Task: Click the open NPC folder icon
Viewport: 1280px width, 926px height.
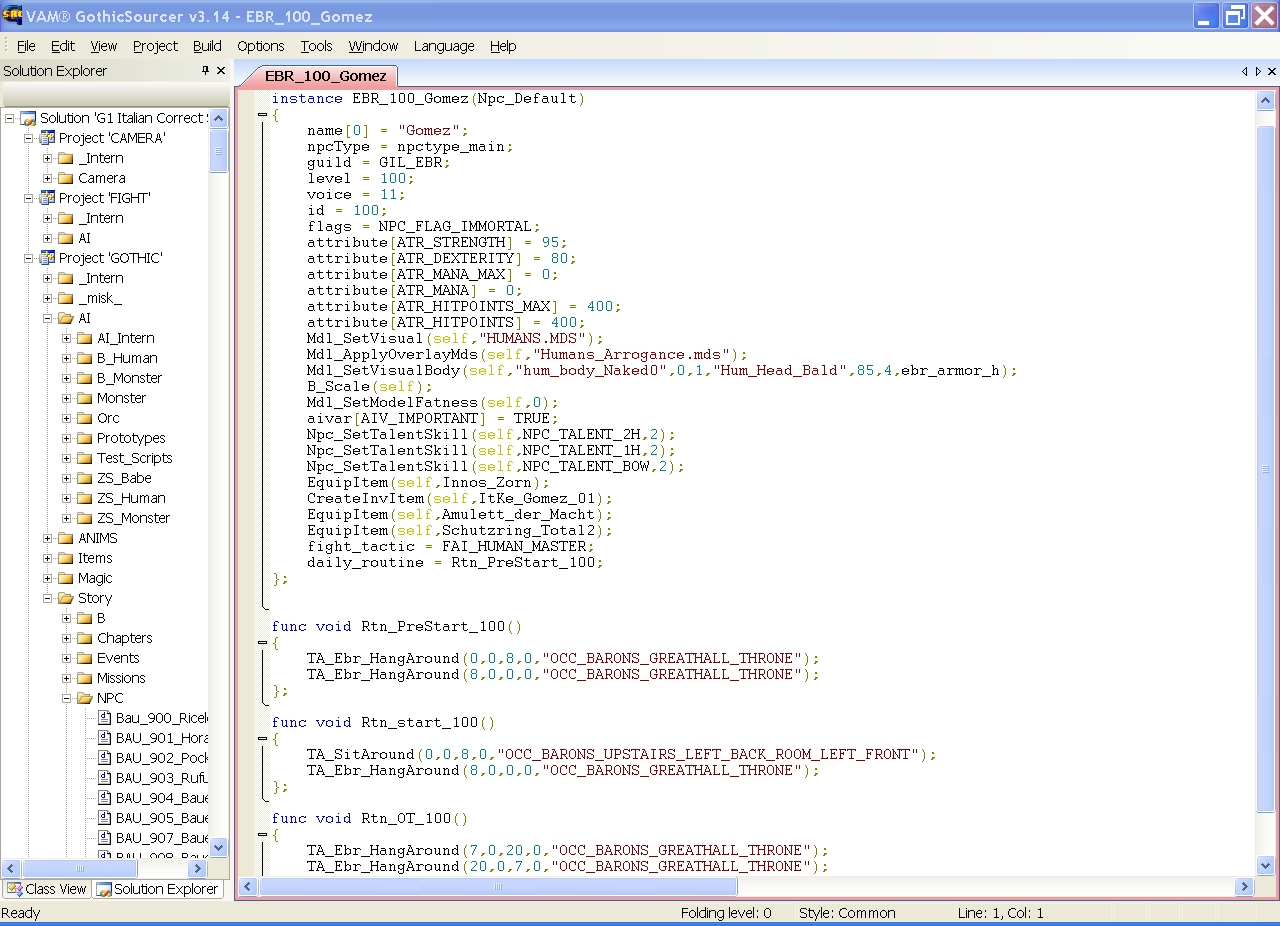Action: pos(85,698)
